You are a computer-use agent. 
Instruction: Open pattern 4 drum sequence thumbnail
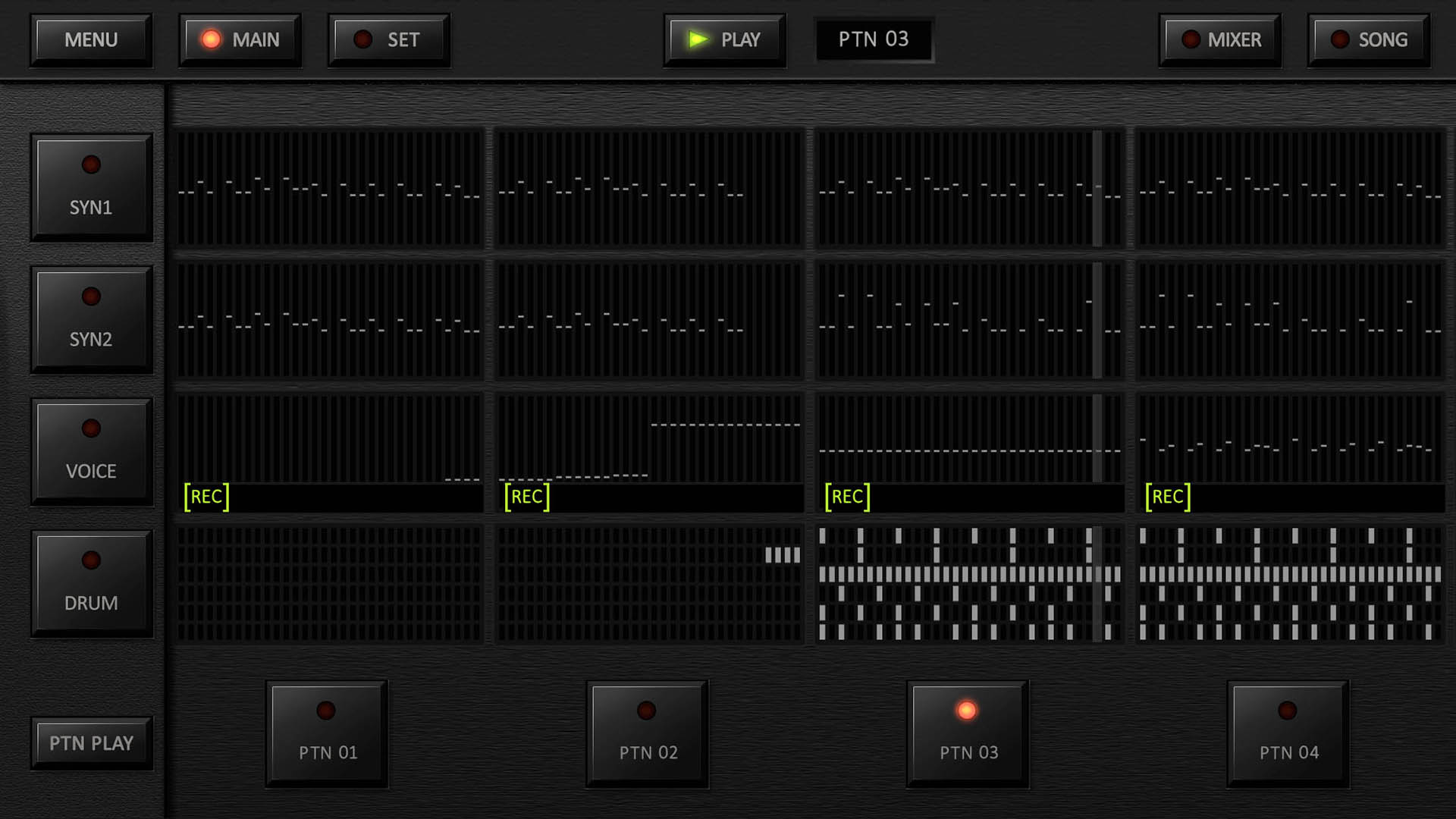coord(1290,584)
